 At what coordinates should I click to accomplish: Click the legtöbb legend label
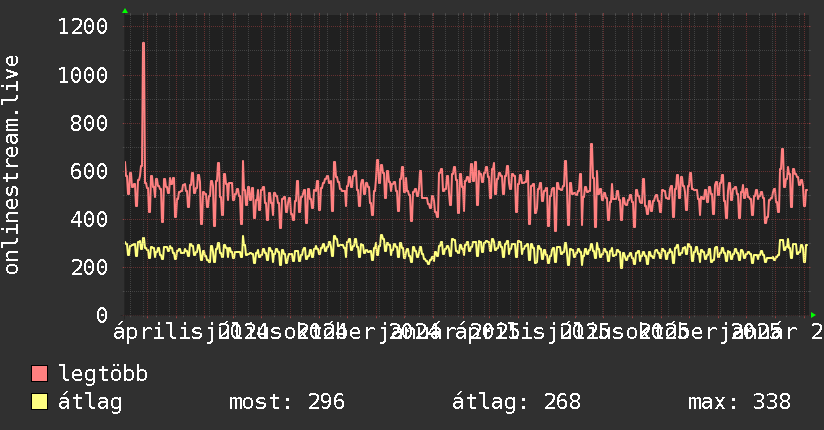coord(103,374)
